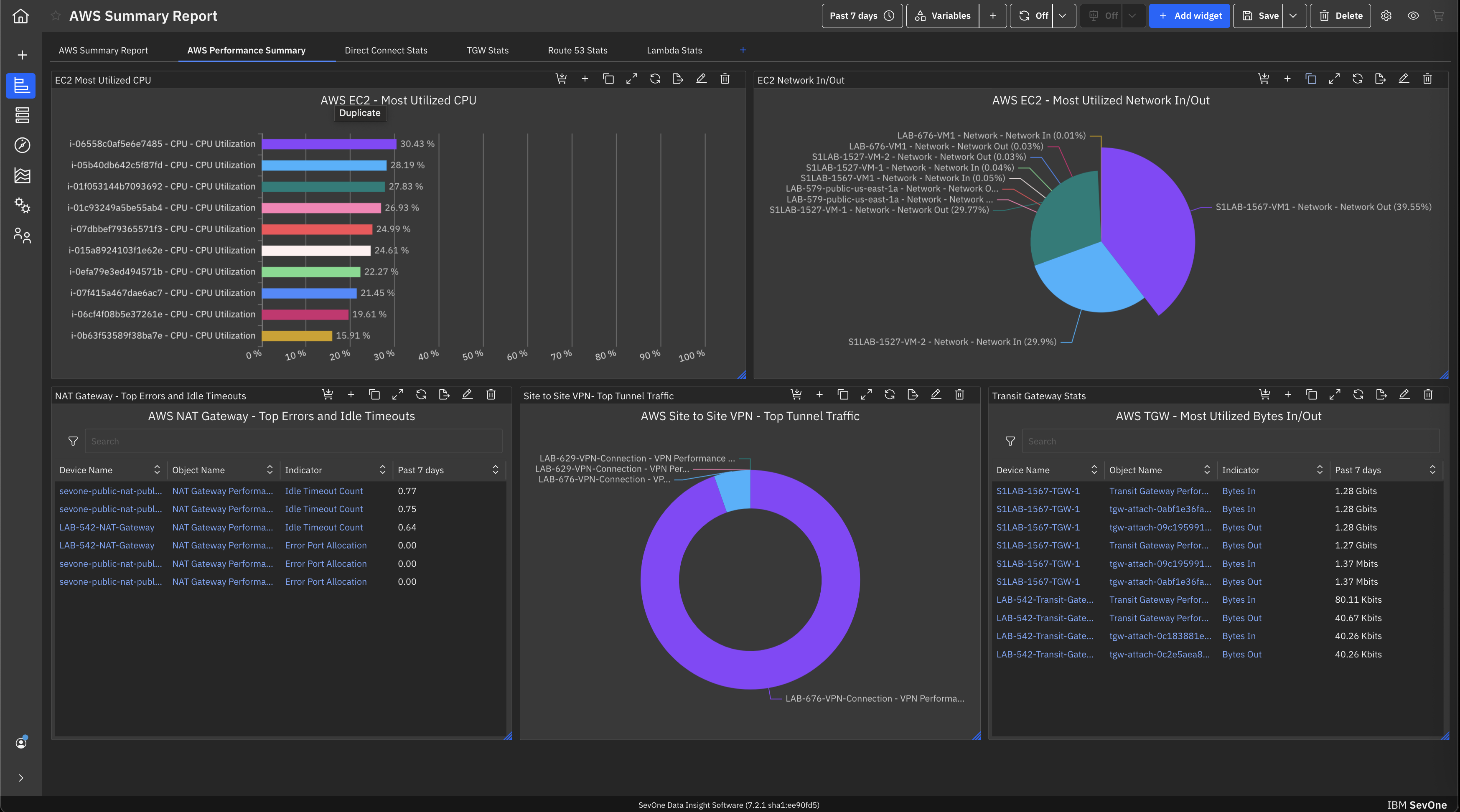Viewport: 1460px width, 812px height.
Task: Click the NAT Gateway table search field
Action: 293,441
